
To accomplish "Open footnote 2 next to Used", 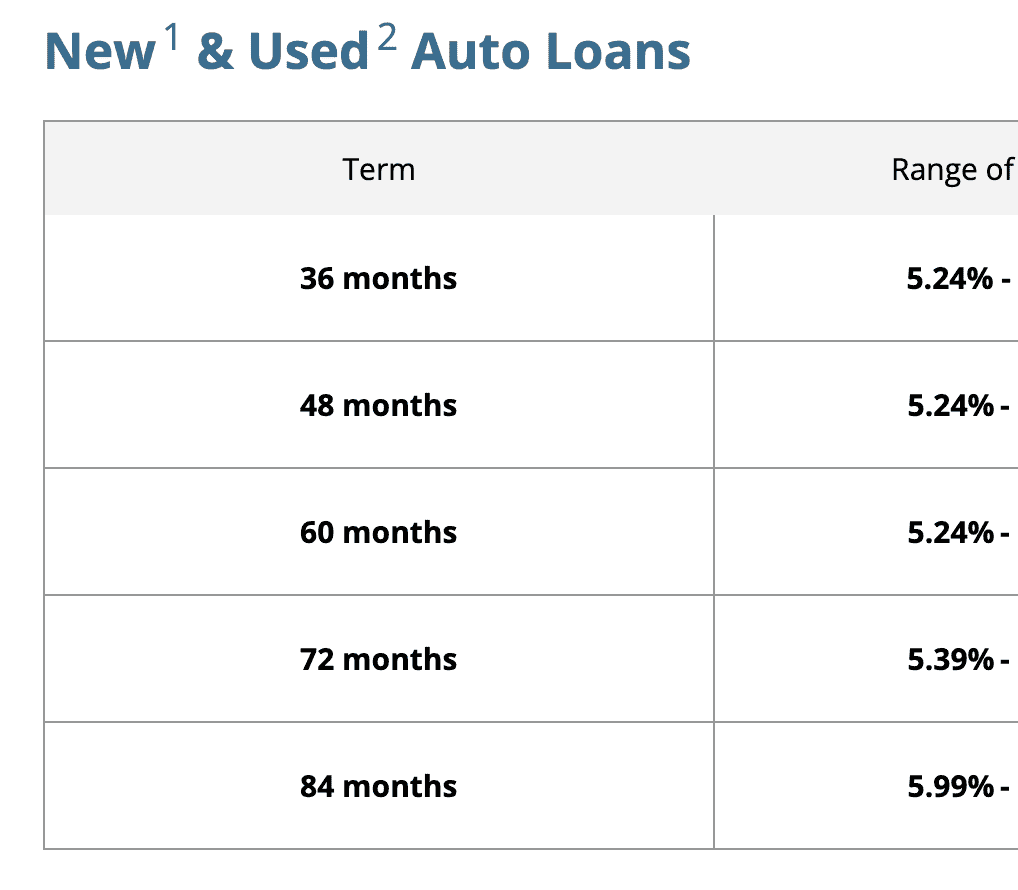I will click(x=387, y=35).
